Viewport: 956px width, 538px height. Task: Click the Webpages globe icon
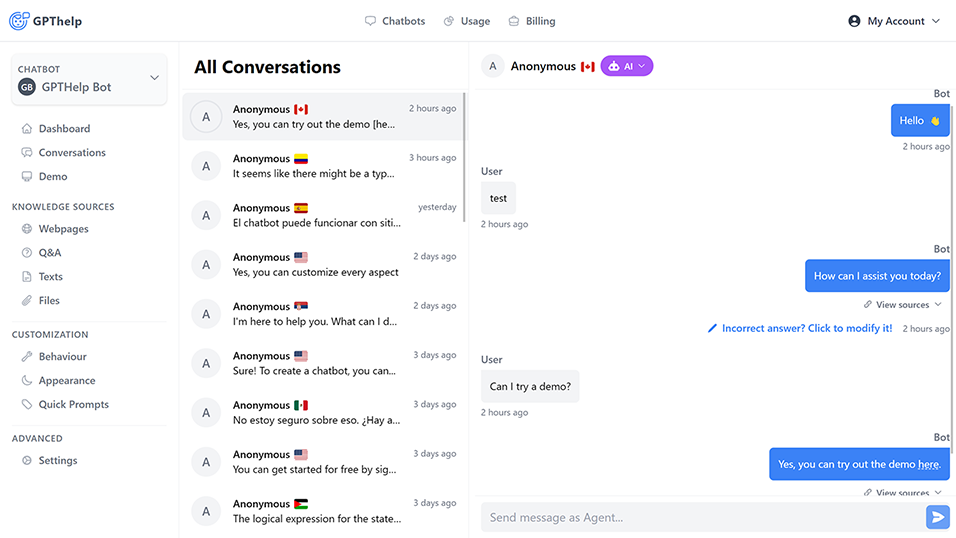point(27,229)
